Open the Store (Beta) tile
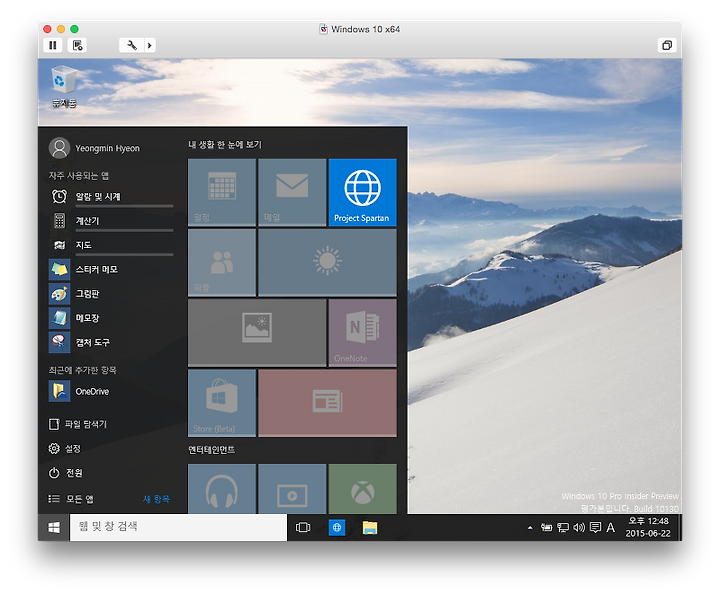 (222, 403)
